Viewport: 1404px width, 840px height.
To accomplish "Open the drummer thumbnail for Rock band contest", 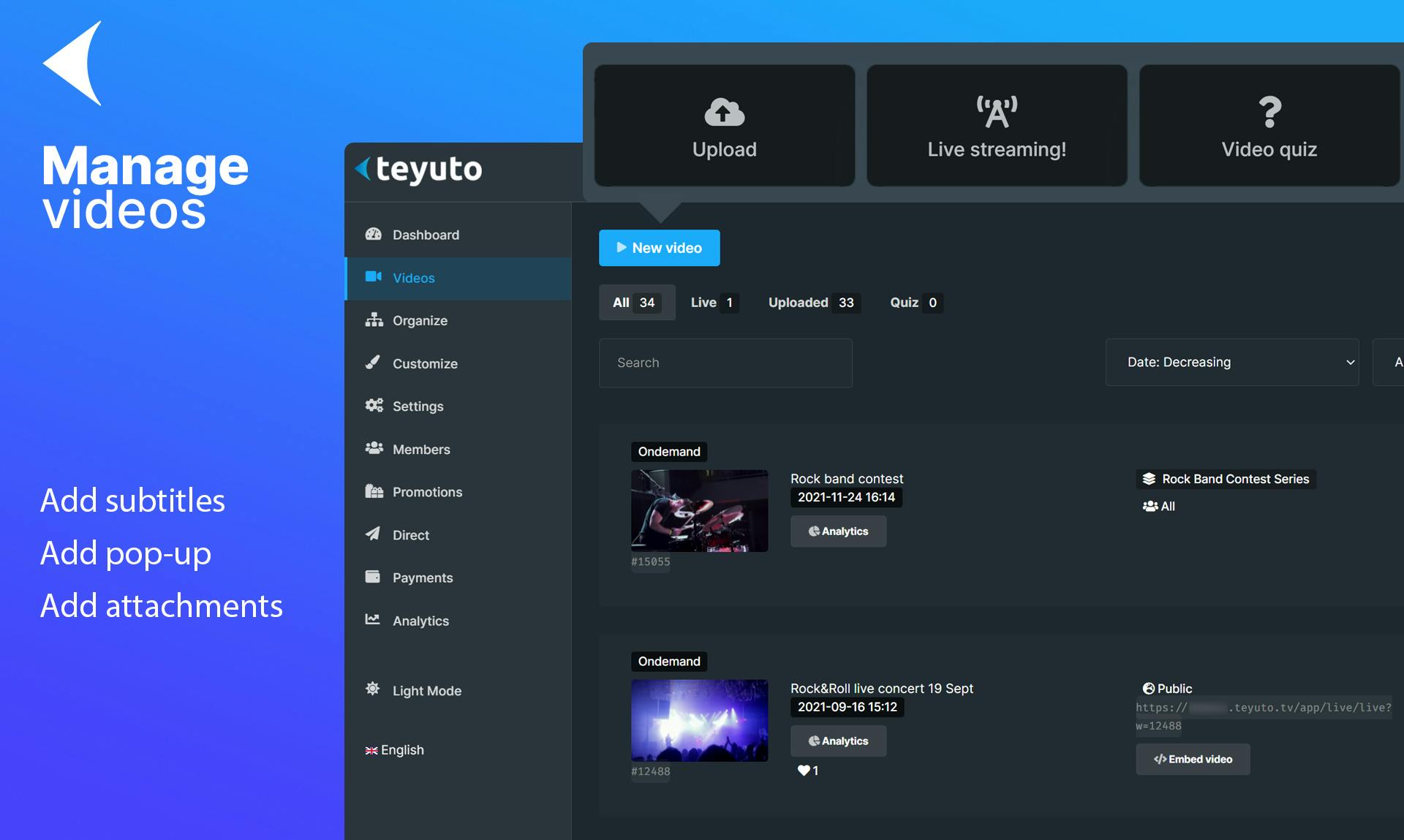I will click(700, 510).
